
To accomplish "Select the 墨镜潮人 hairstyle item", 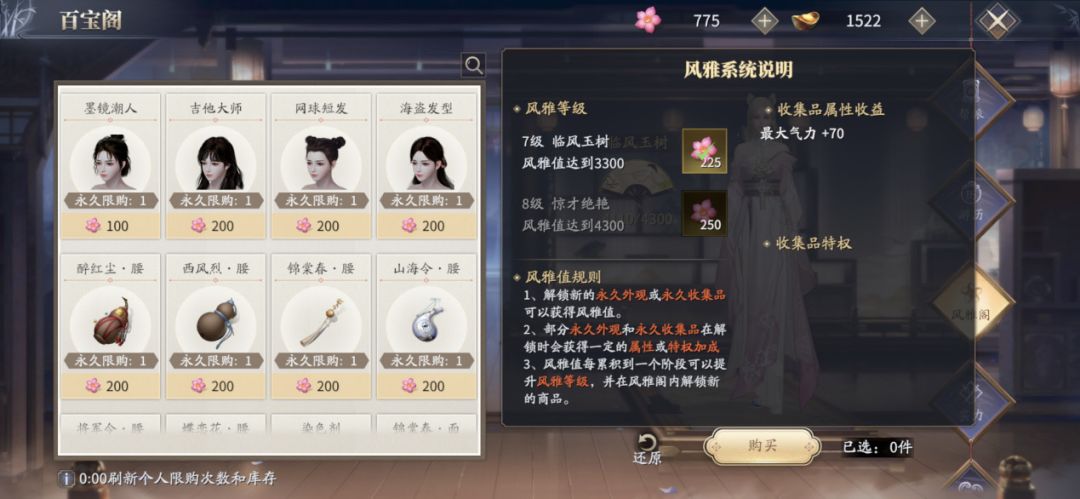I will click(110, 166).
